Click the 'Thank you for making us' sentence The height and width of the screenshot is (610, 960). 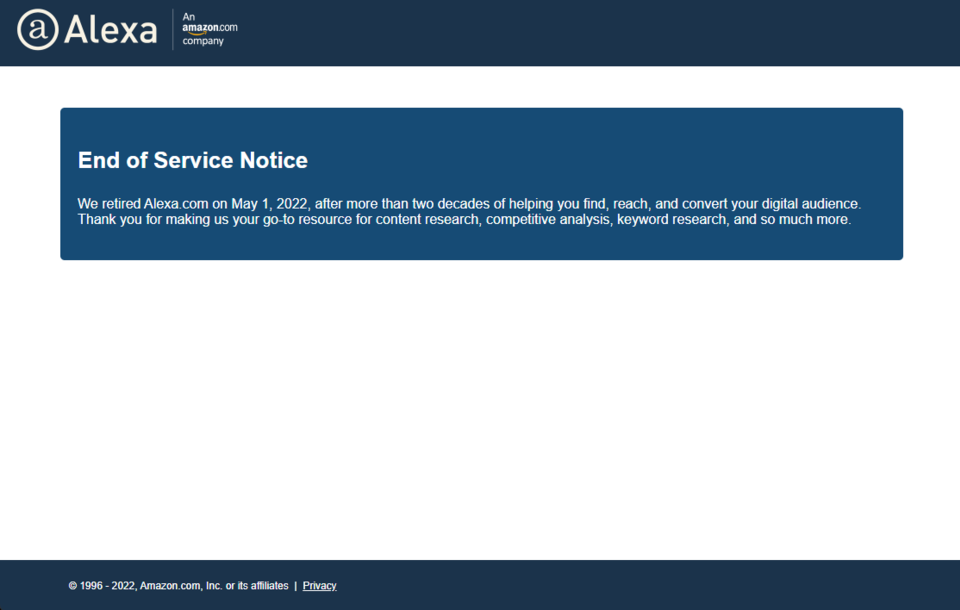464,219
